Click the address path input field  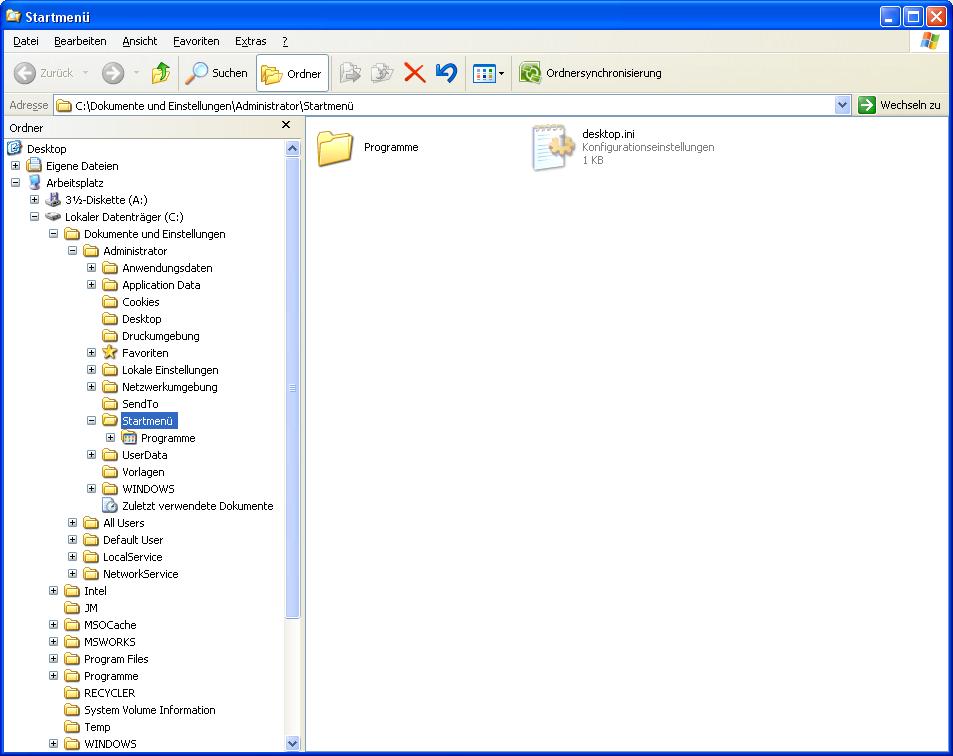click(x=450, y=105)
